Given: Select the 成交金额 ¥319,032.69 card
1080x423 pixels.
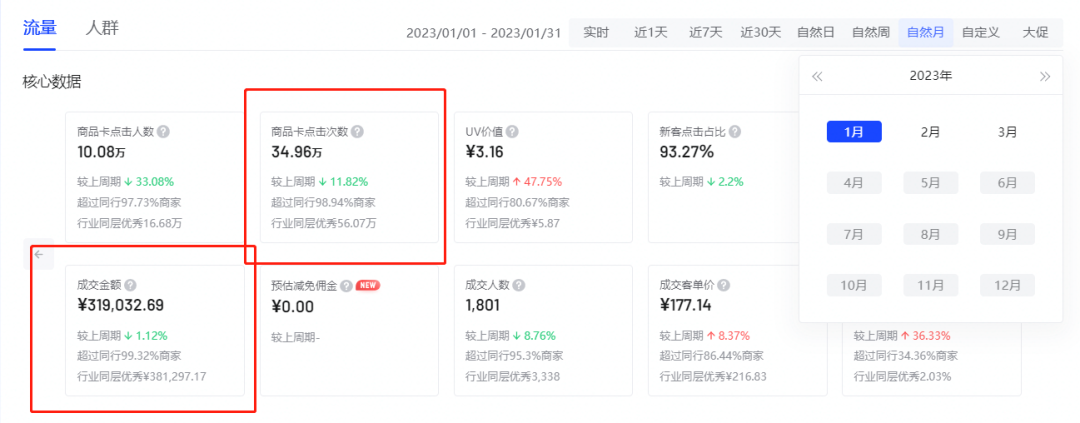Looking at the screenshot, I should [155, 331].
